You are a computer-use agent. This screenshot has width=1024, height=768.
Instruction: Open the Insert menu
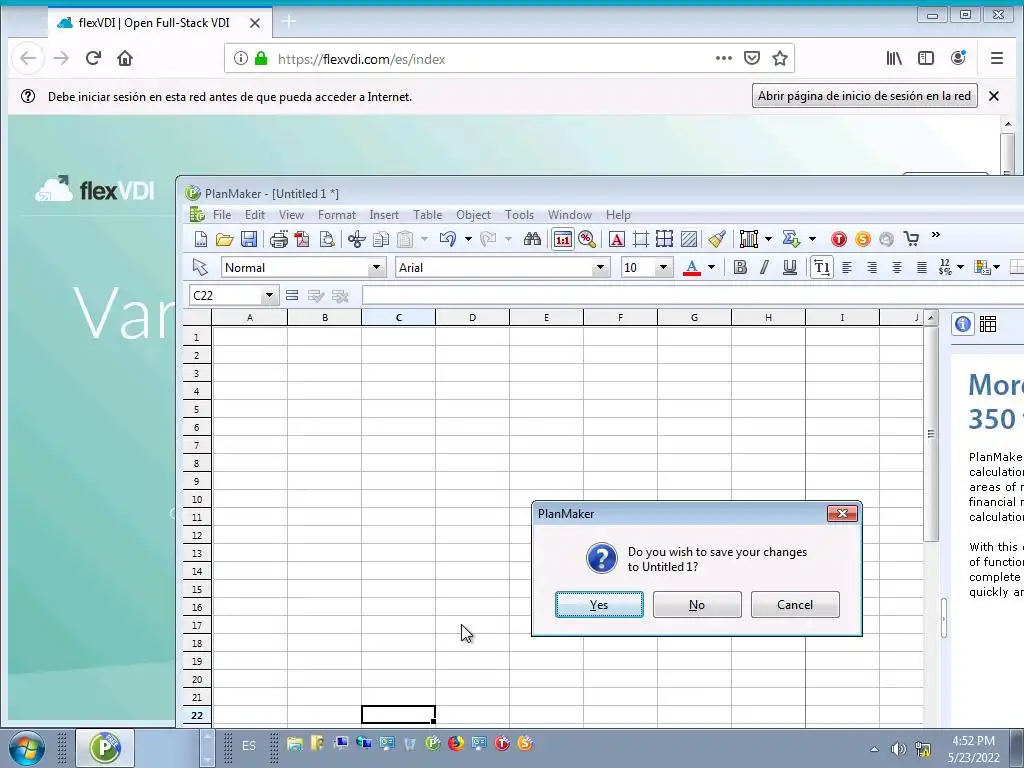[384, 215]
